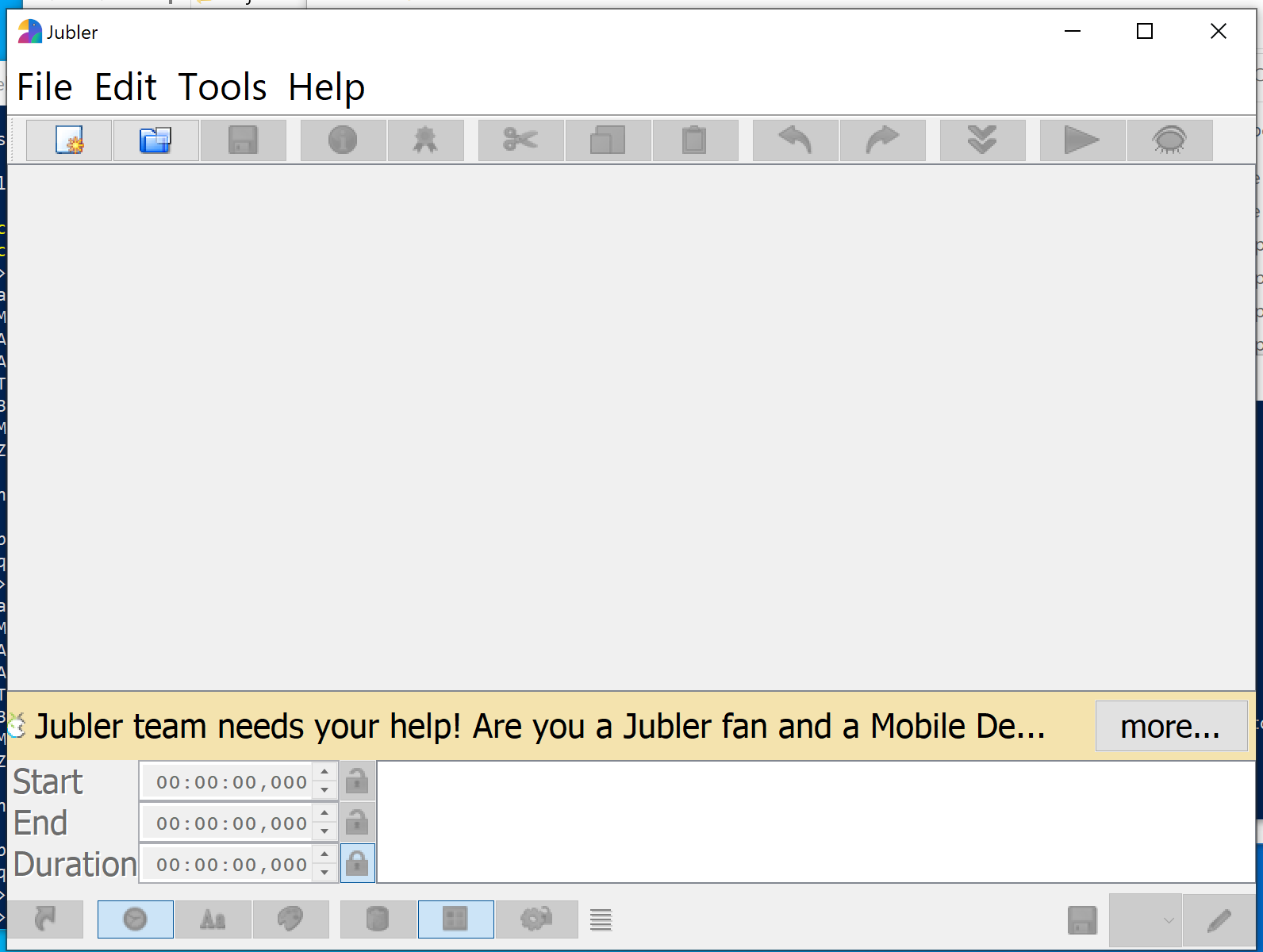
Task: Click the 'more...' button in the banner
Action: tap(1171, 726)
